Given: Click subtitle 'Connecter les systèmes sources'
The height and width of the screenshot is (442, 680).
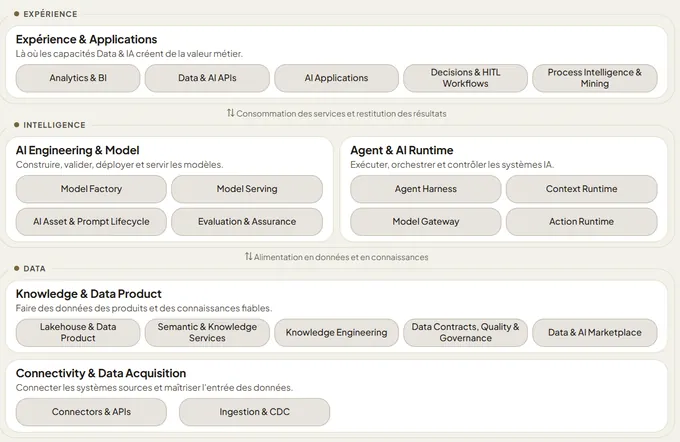Looking at the screenshot, I should coord(154,388).
